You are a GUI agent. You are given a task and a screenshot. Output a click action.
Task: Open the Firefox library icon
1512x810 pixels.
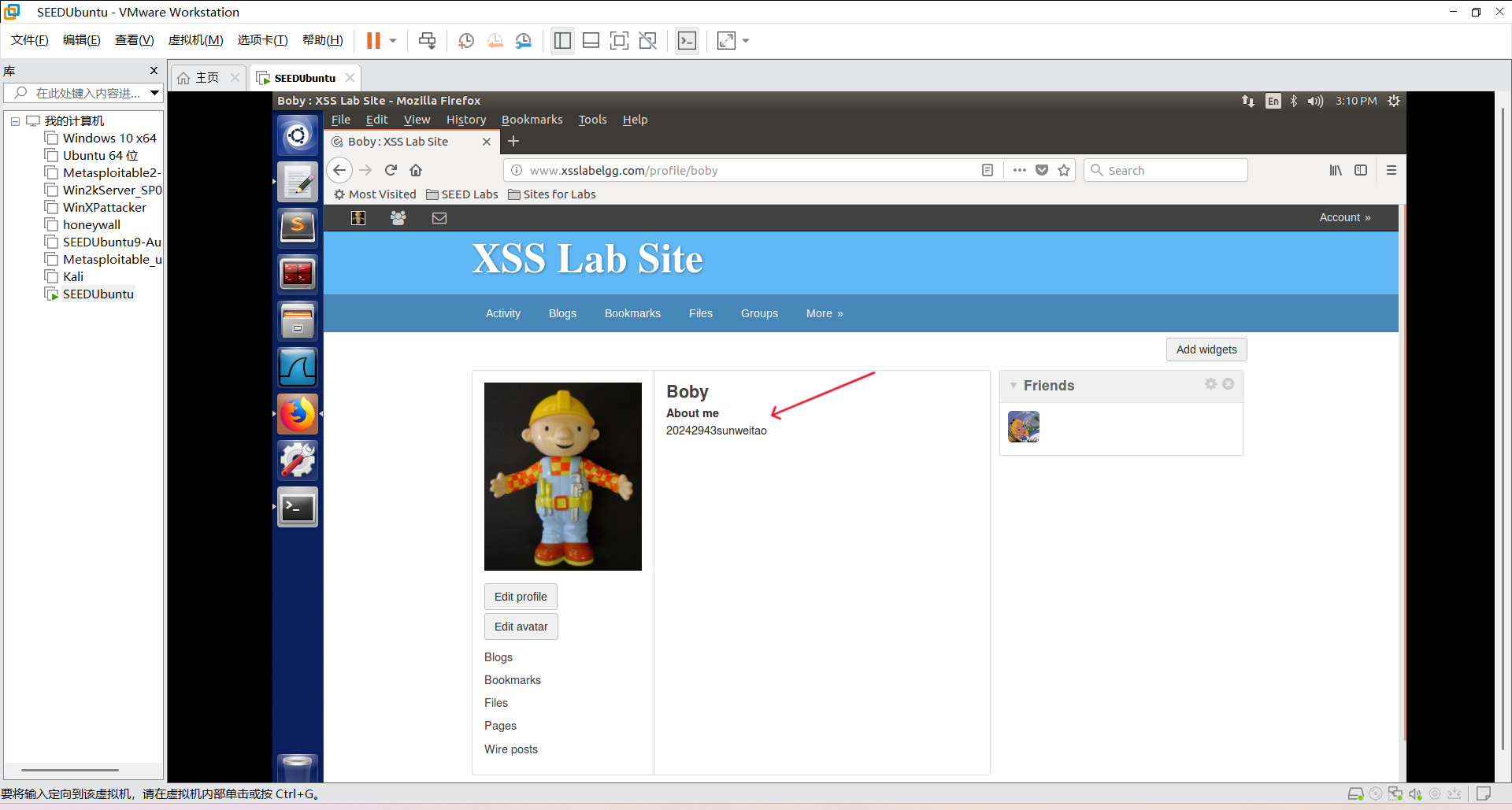[1336, 170]
